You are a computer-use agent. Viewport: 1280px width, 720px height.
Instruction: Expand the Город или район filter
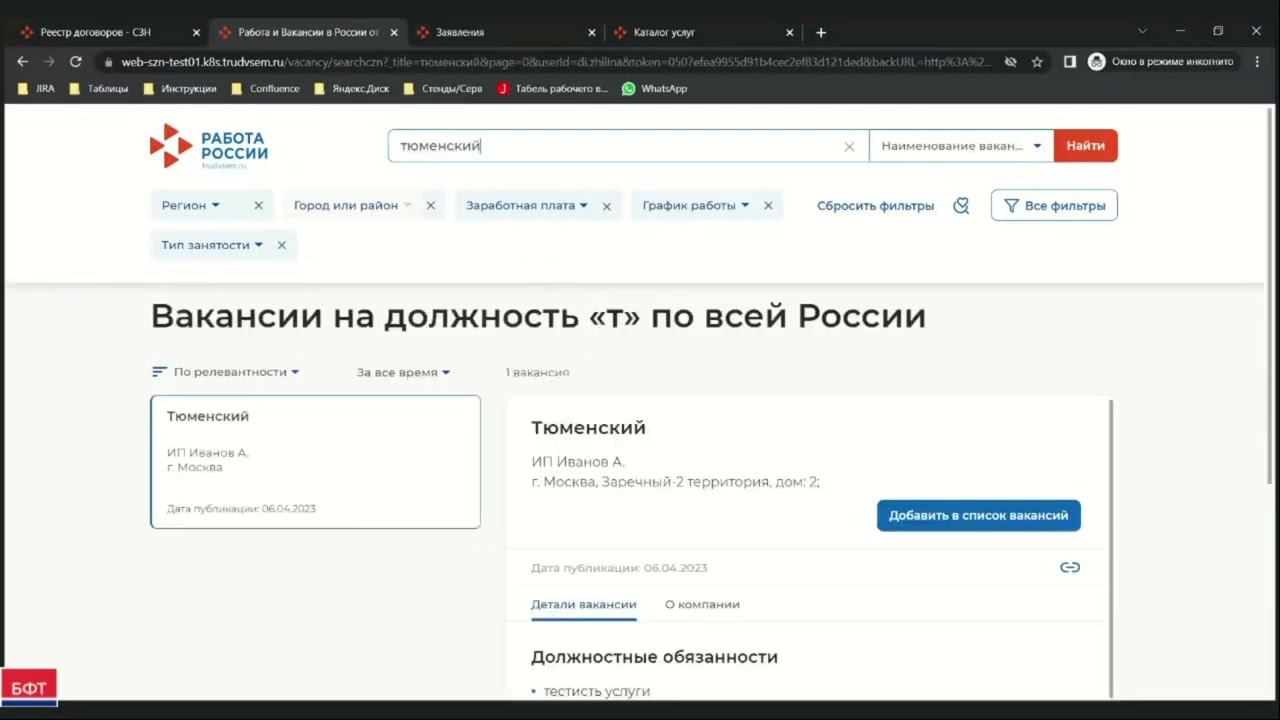(353, 205)
